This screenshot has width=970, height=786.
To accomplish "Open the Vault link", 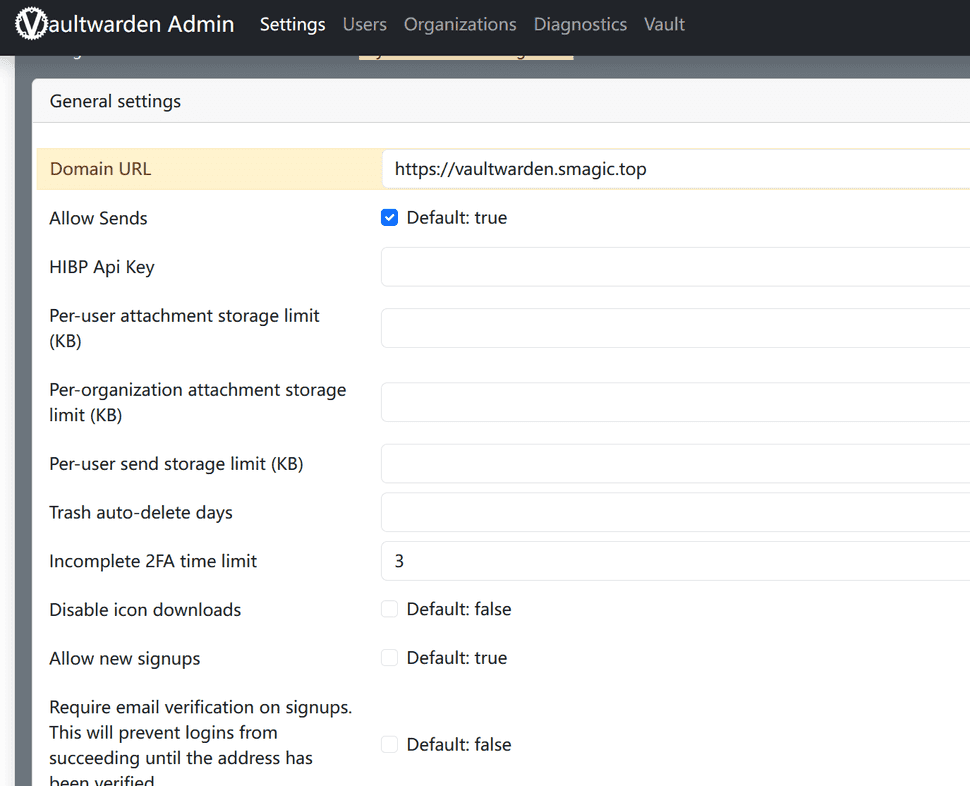I will (664, 24).
